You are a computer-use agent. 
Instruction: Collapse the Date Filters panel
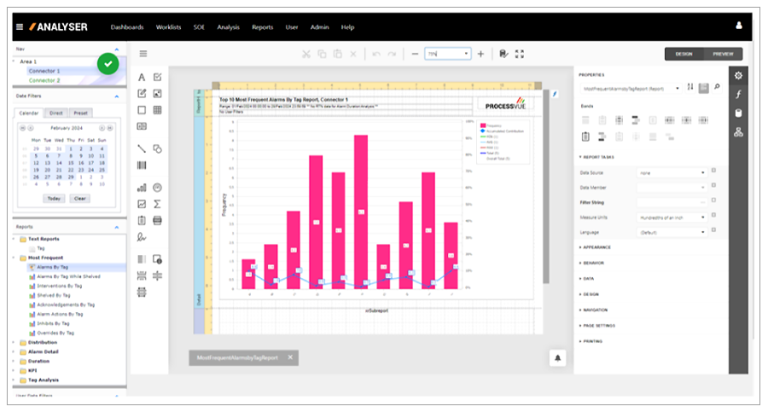pos(117,96)
